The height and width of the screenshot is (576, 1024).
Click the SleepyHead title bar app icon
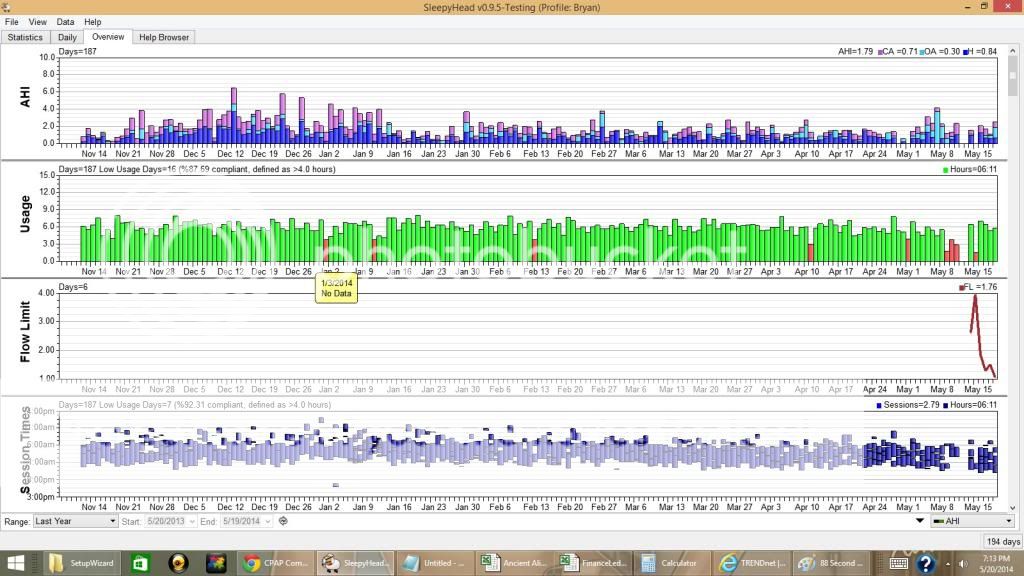pyautogui.click(x=6, y=7)
